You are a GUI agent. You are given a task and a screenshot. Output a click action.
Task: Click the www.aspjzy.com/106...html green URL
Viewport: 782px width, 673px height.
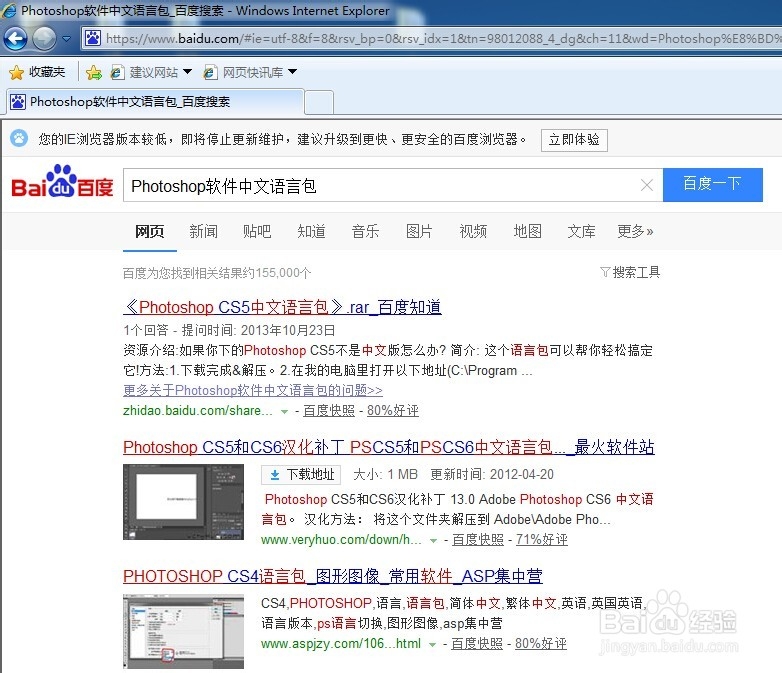point(341,644)
